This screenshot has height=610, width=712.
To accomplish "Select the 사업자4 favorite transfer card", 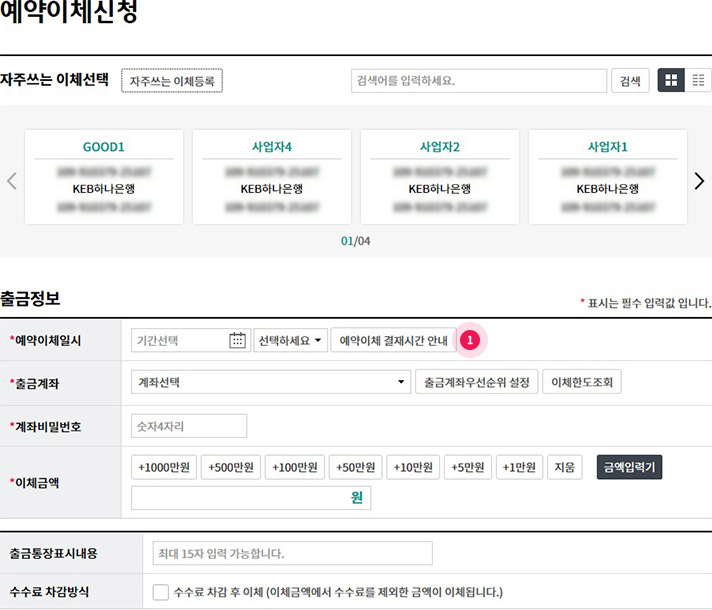I will [271, 177].
